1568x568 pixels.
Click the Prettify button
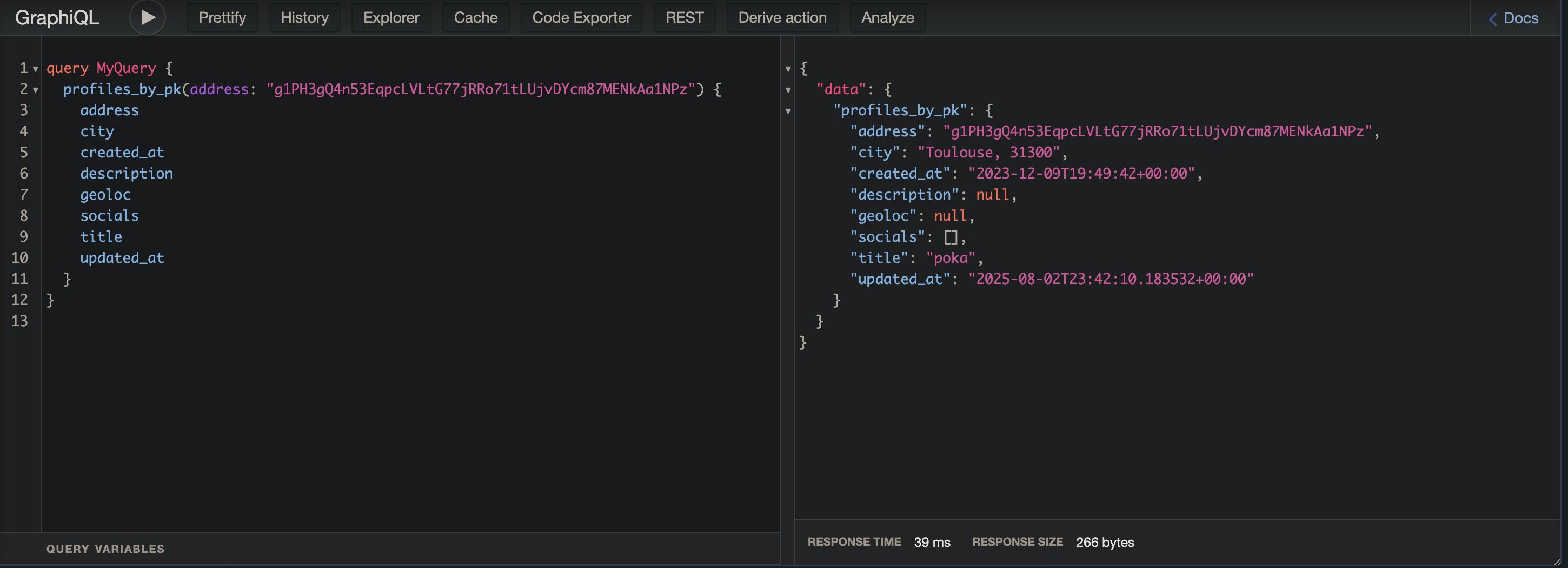coord(222,18)
